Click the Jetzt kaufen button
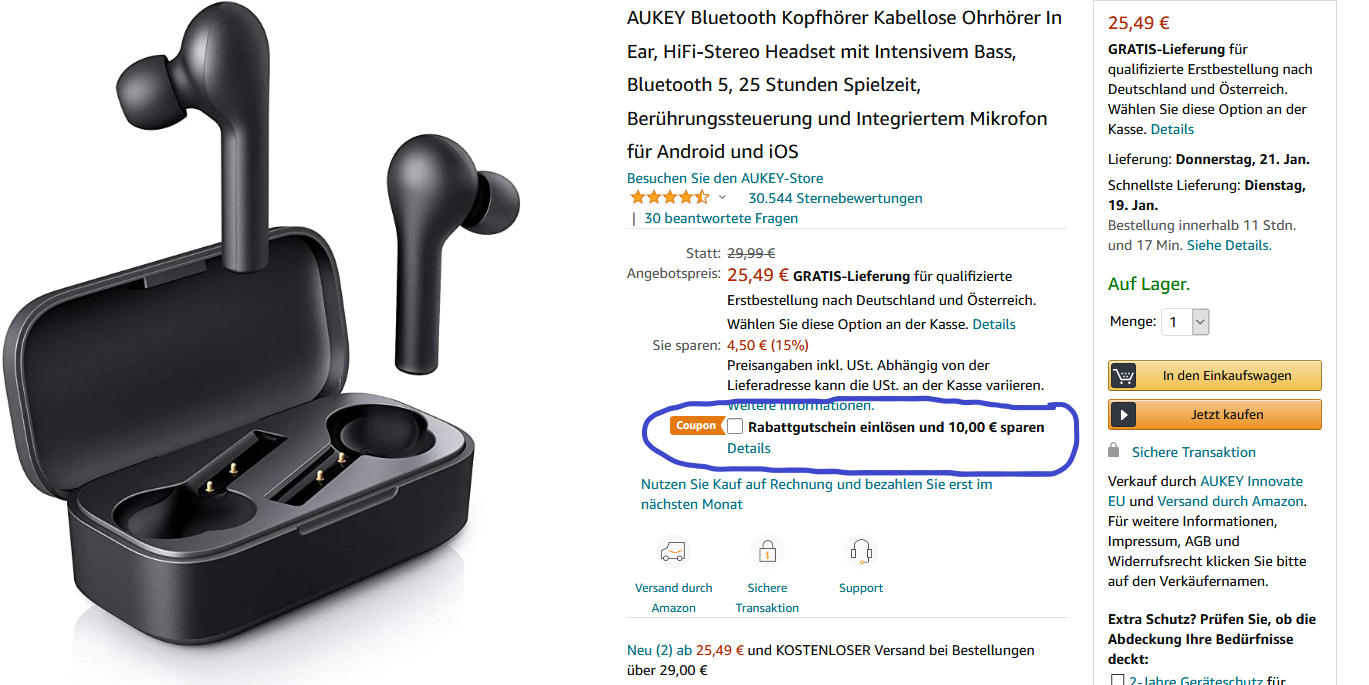 (1214, 415)
